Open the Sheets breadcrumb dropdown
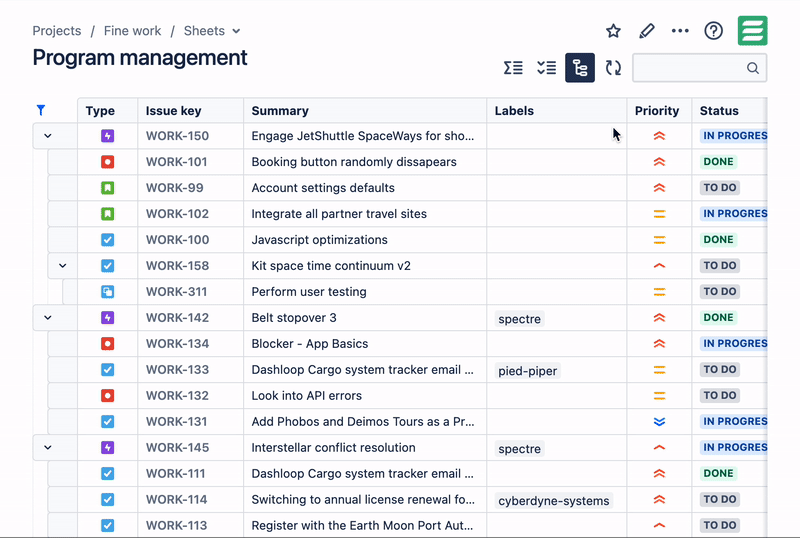800x538 pixels. pos(236,31)
